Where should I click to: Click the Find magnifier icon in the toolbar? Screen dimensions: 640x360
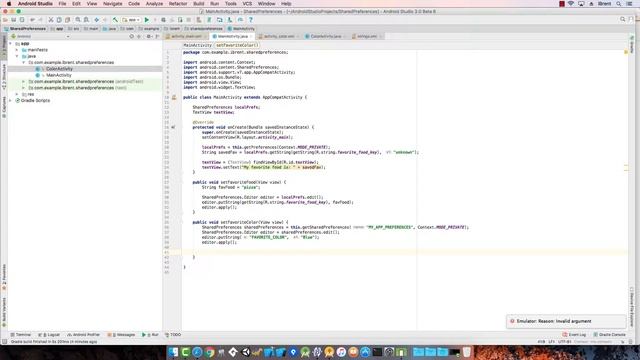coord(78,20)
